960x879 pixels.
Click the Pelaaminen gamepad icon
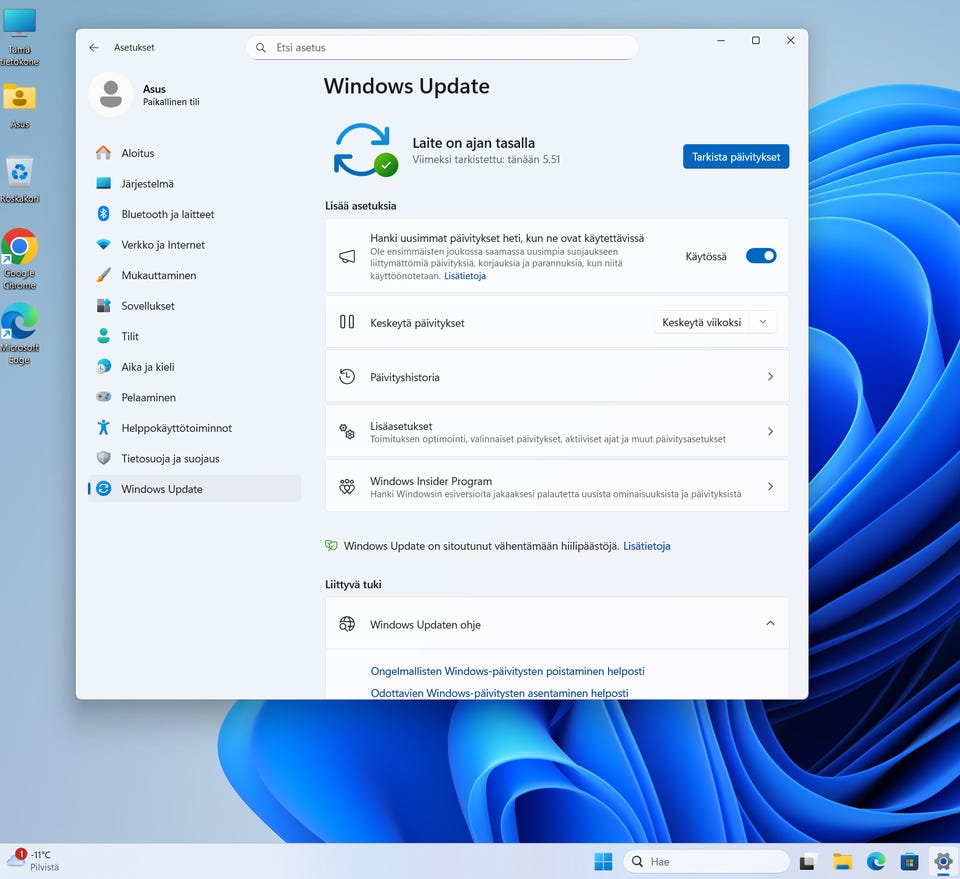[103, 397]
